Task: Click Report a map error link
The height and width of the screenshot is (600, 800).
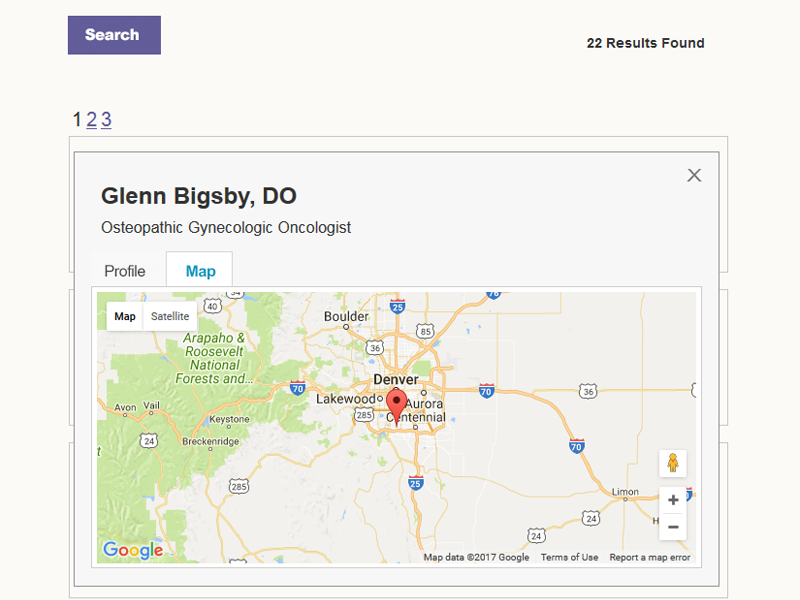Action: (650, 557)
